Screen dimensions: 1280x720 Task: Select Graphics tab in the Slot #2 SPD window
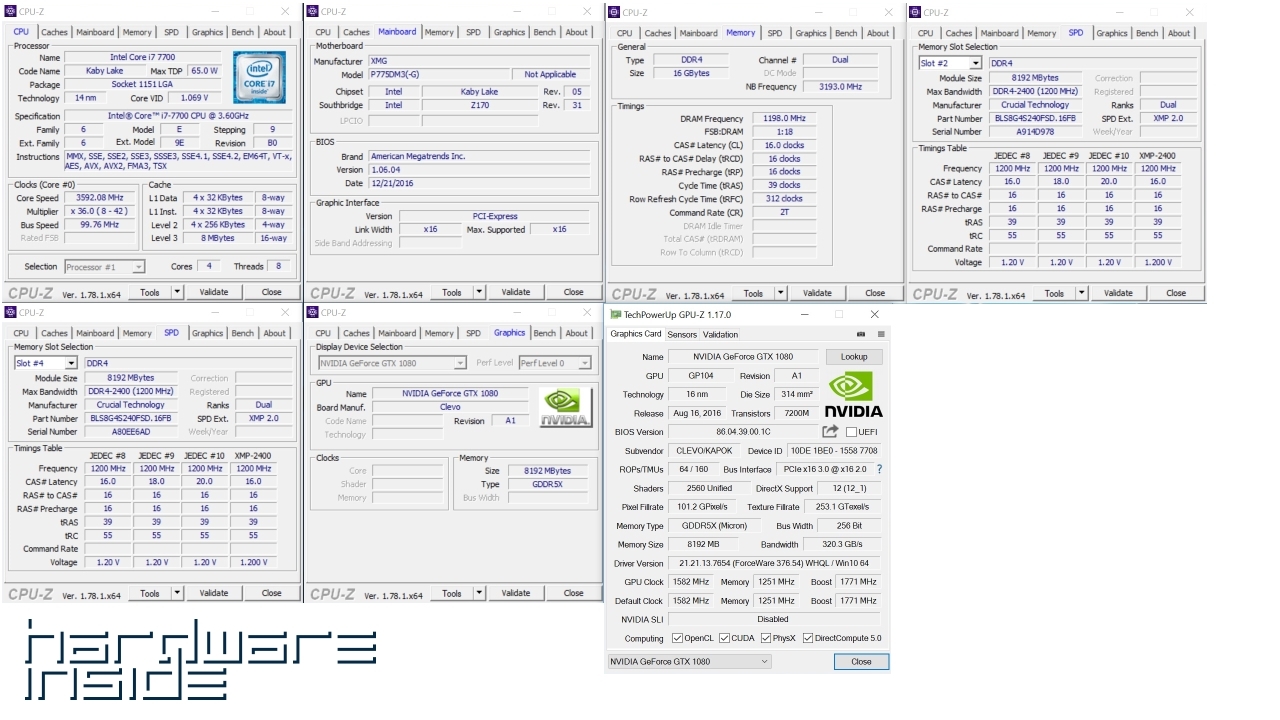tap(1111, 33)
